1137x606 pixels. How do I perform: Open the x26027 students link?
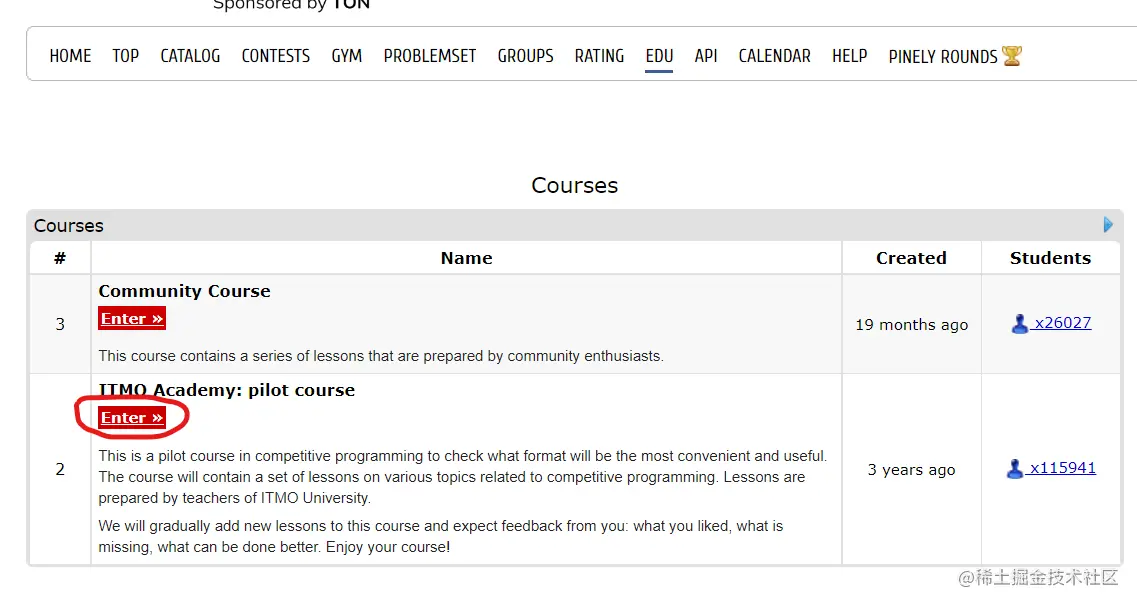click(1063, 323)
